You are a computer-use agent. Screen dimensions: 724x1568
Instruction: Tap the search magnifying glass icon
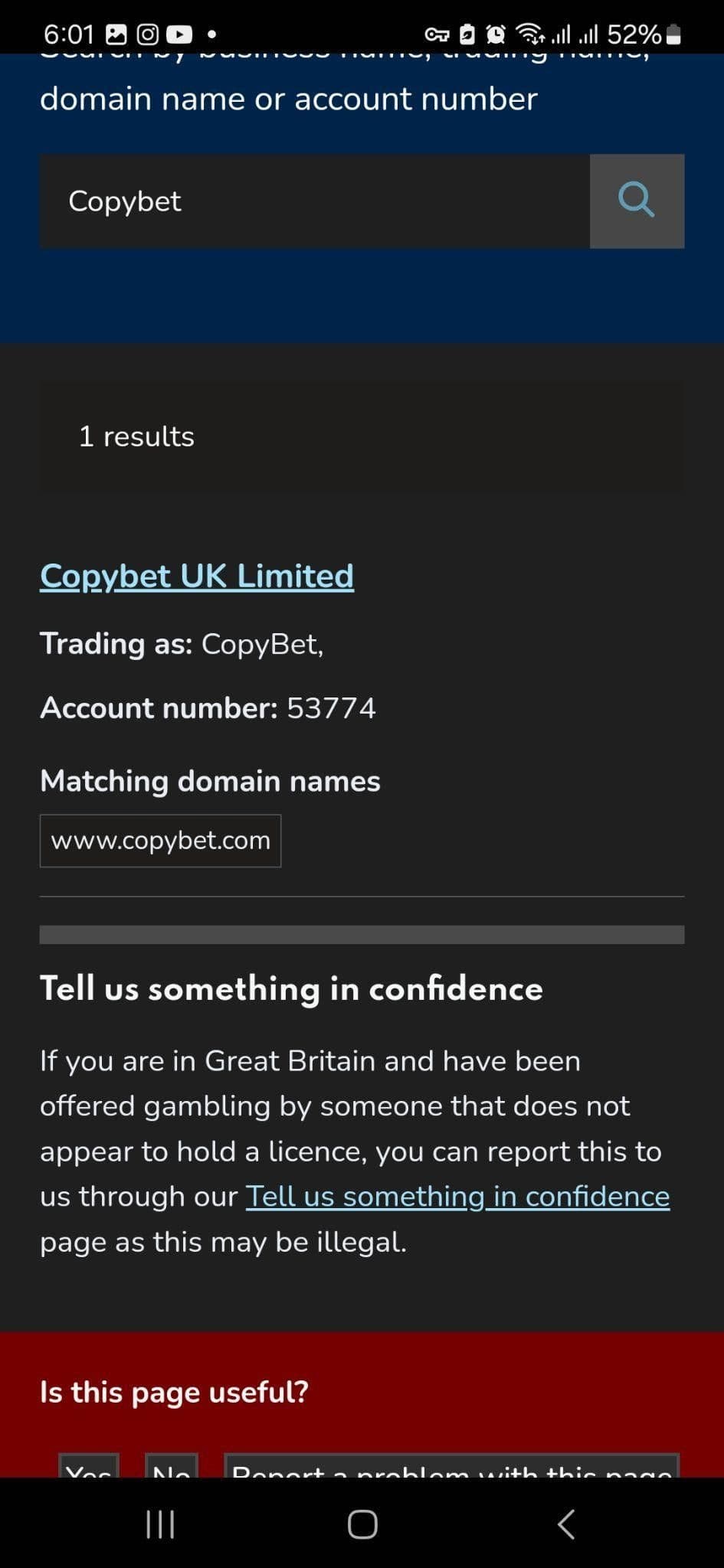coord(637,201)
